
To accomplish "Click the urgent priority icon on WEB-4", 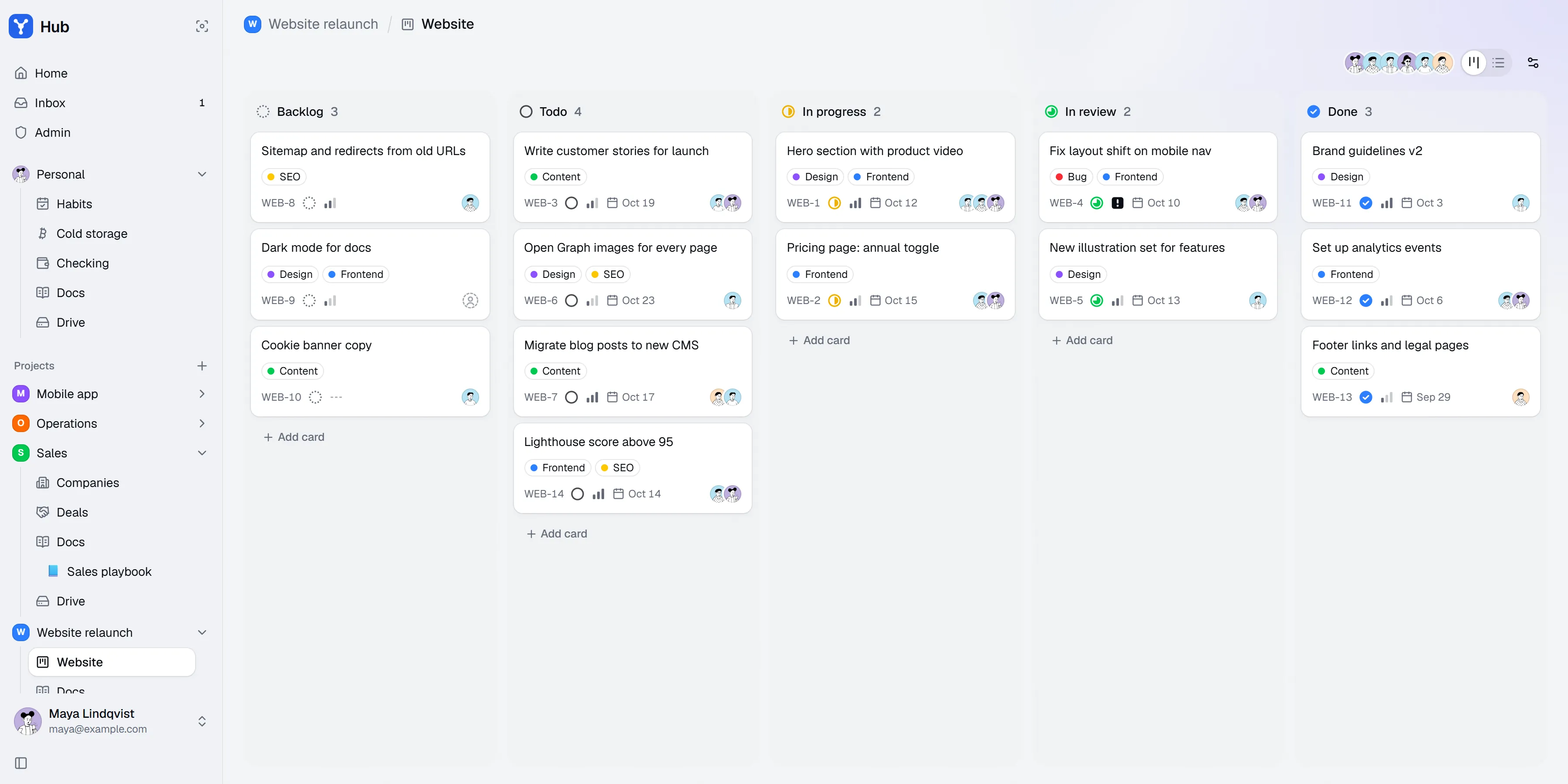I will [1118, 203].
